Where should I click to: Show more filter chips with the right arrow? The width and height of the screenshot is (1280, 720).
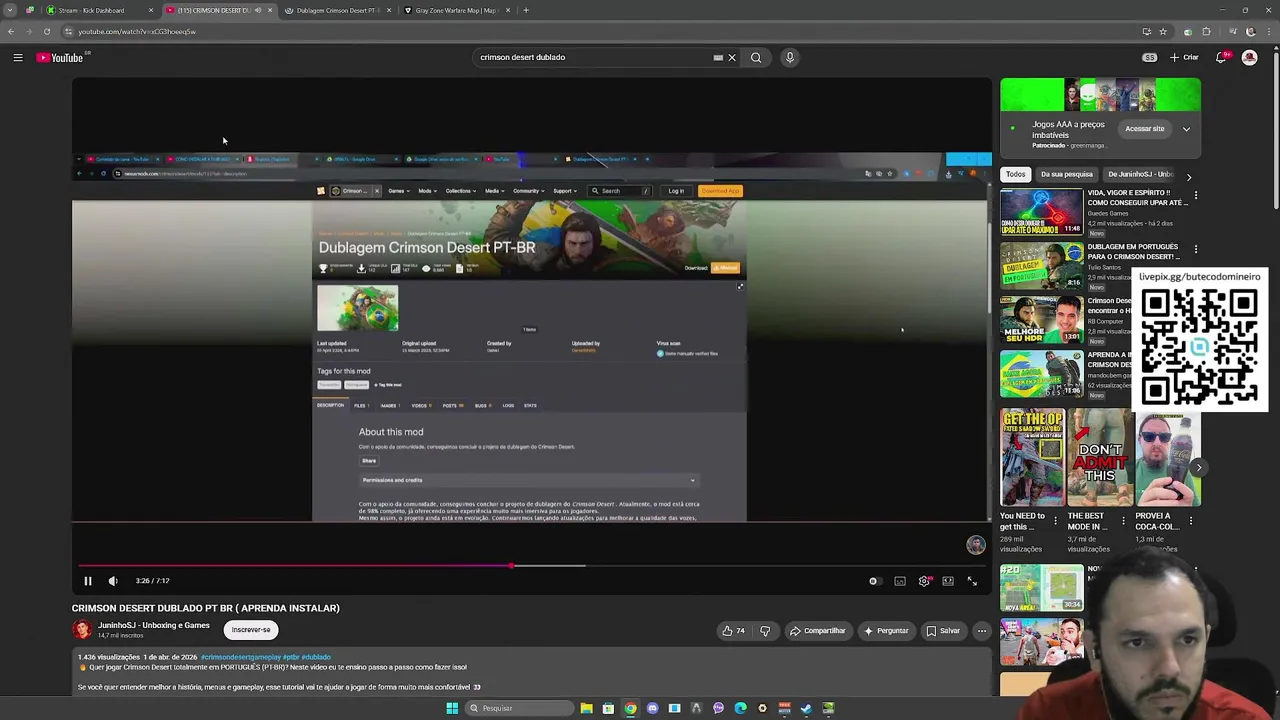click(1189, 177)
